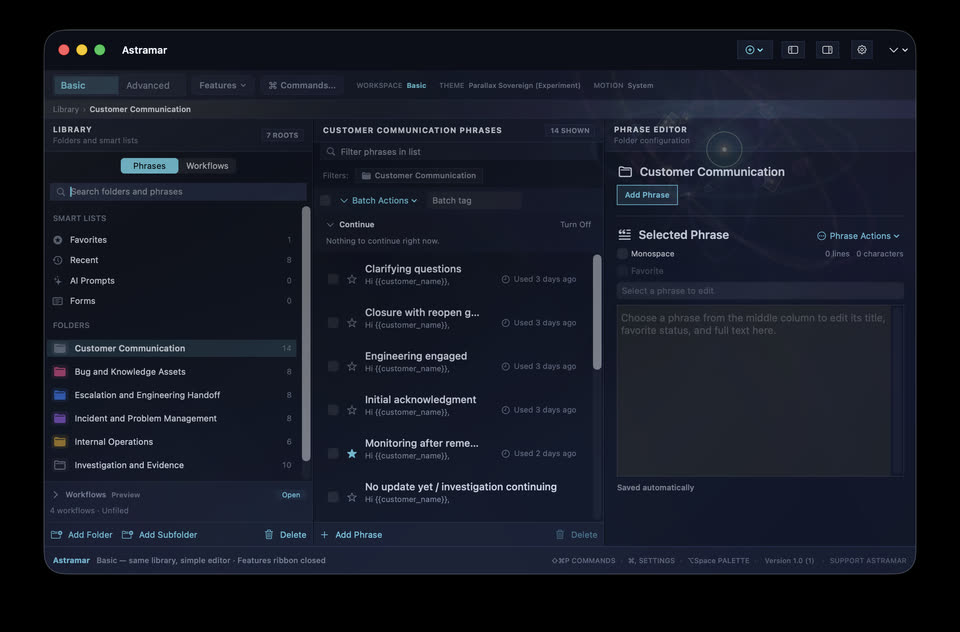Click the phrase list scrollbar
This screenshot has width=960, height=632.
[x=597, y=312]
